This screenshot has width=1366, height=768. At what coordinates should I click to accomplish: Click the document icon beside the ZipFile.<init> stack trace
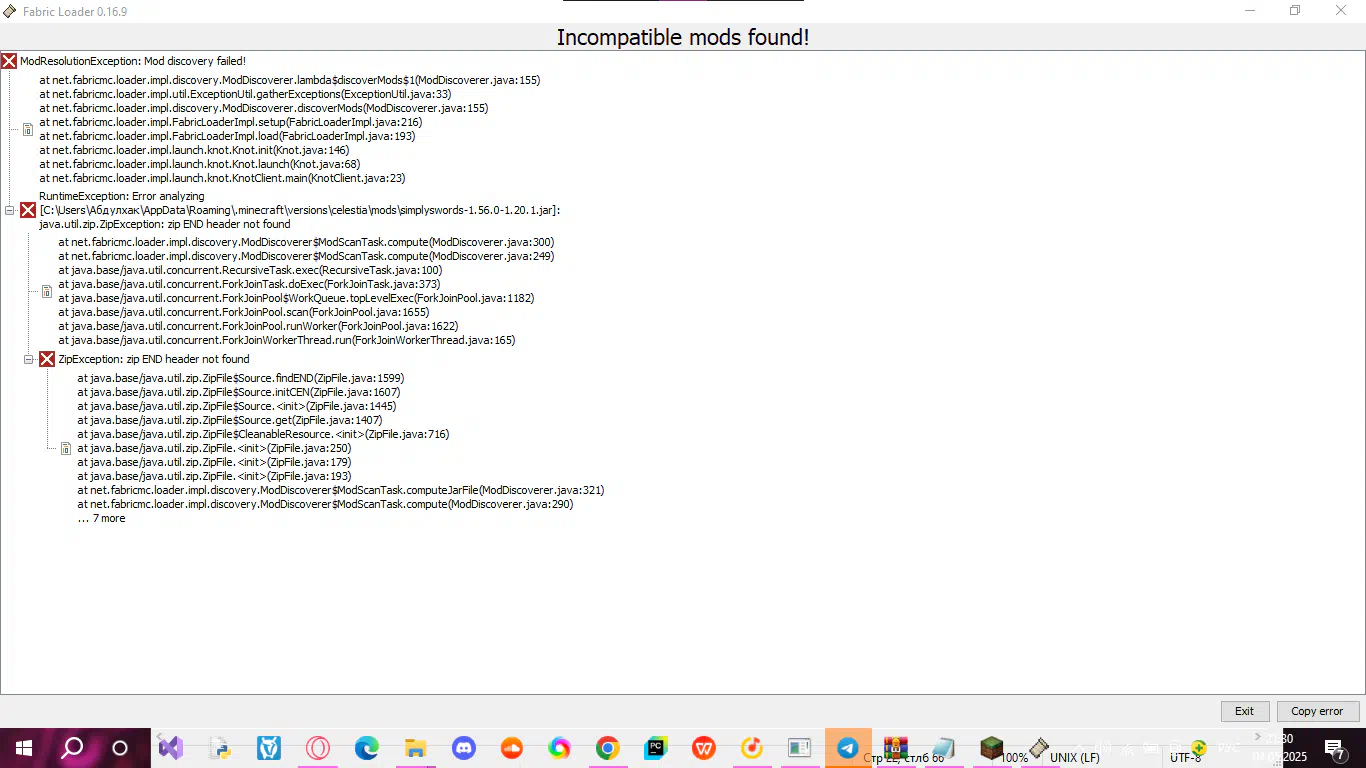click(66, 448)
